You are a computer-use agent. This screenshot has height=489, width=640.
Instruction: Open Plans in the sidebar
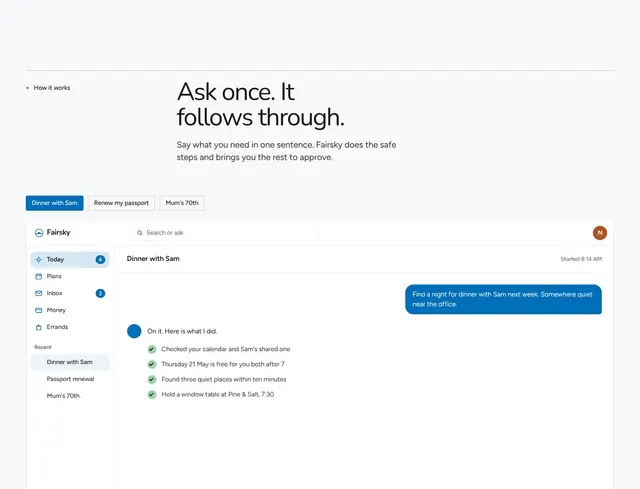point(70,276)
